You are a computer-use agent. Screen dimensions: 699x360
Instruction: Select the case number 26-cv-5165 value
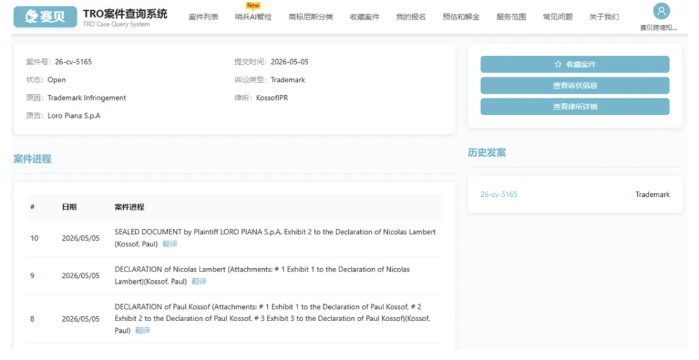click(74, 62)
